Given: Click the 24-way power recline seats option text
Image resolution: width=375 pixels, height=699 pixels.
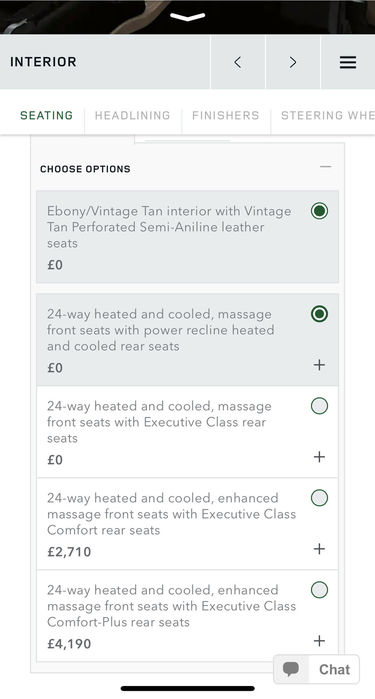Looking at the screenshot, I should coord(161,330).
